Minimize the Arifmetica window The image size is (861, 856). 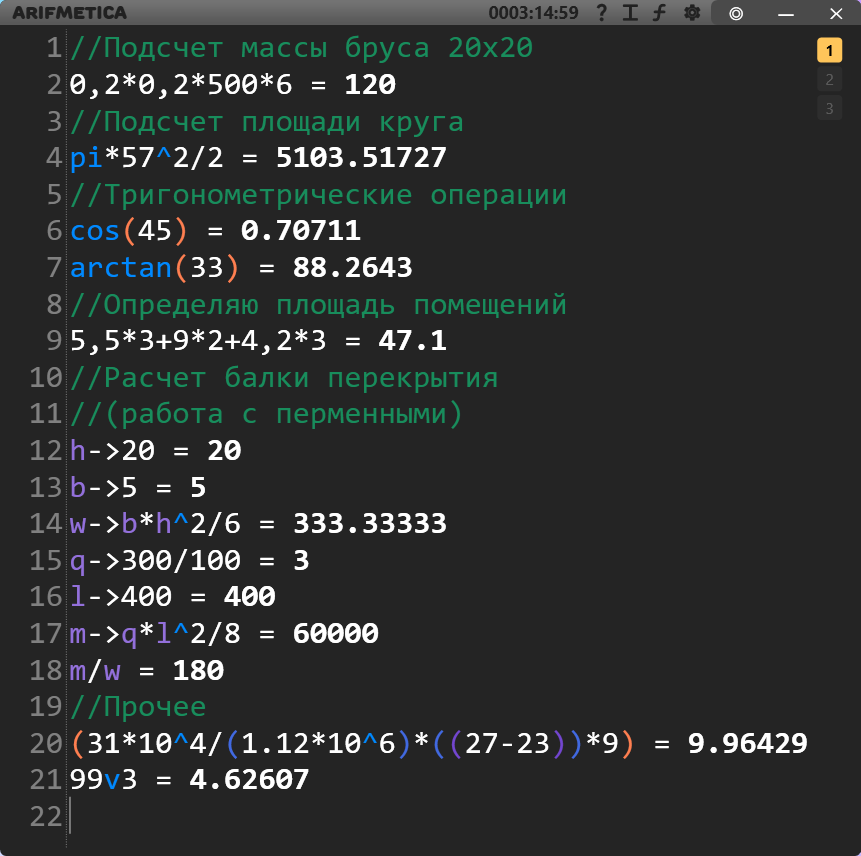pos(786,14)
